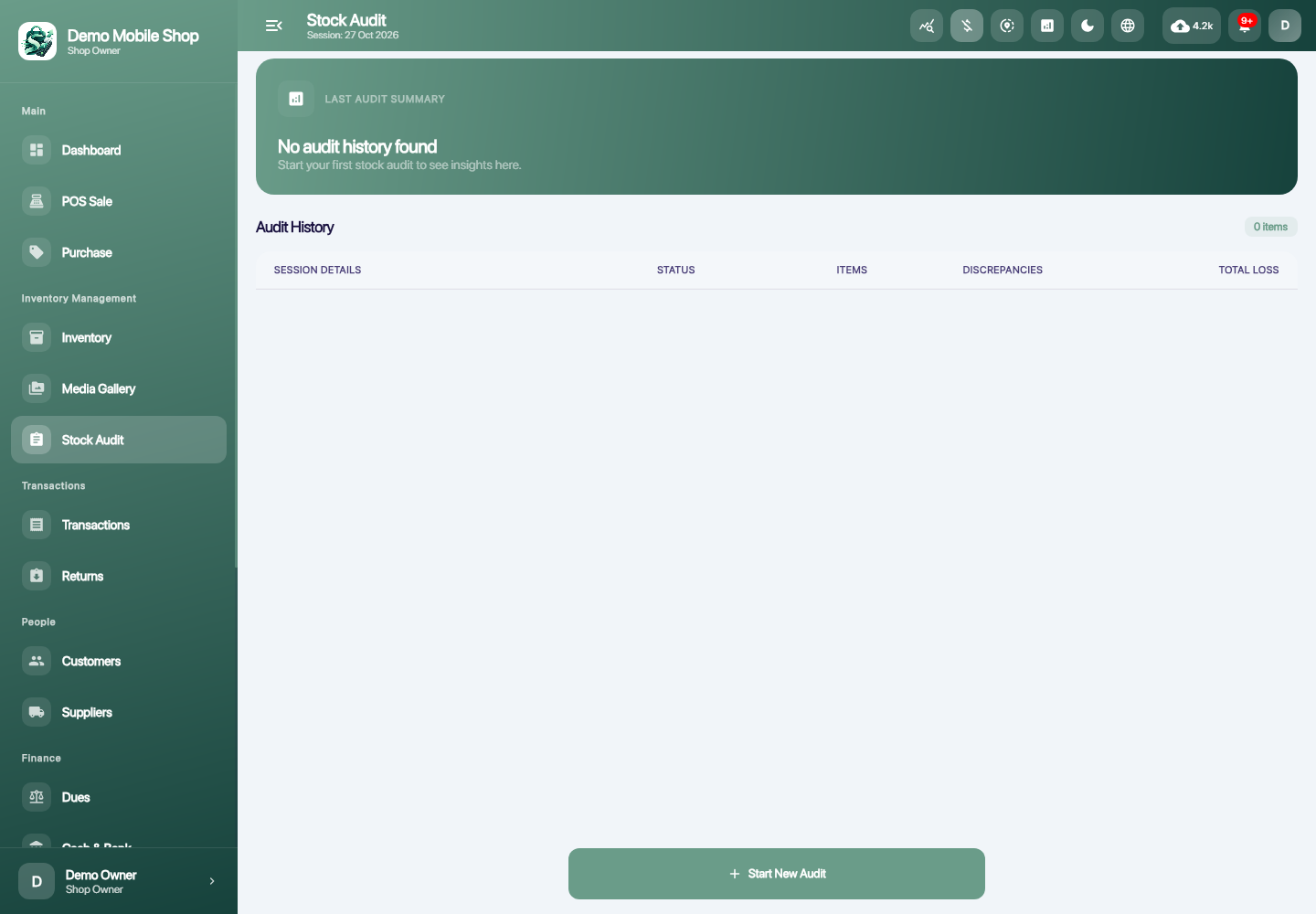1316x914 pixels.
Task: Toggle the crossed-out dollar sign icon
Action: click(967, 26)
